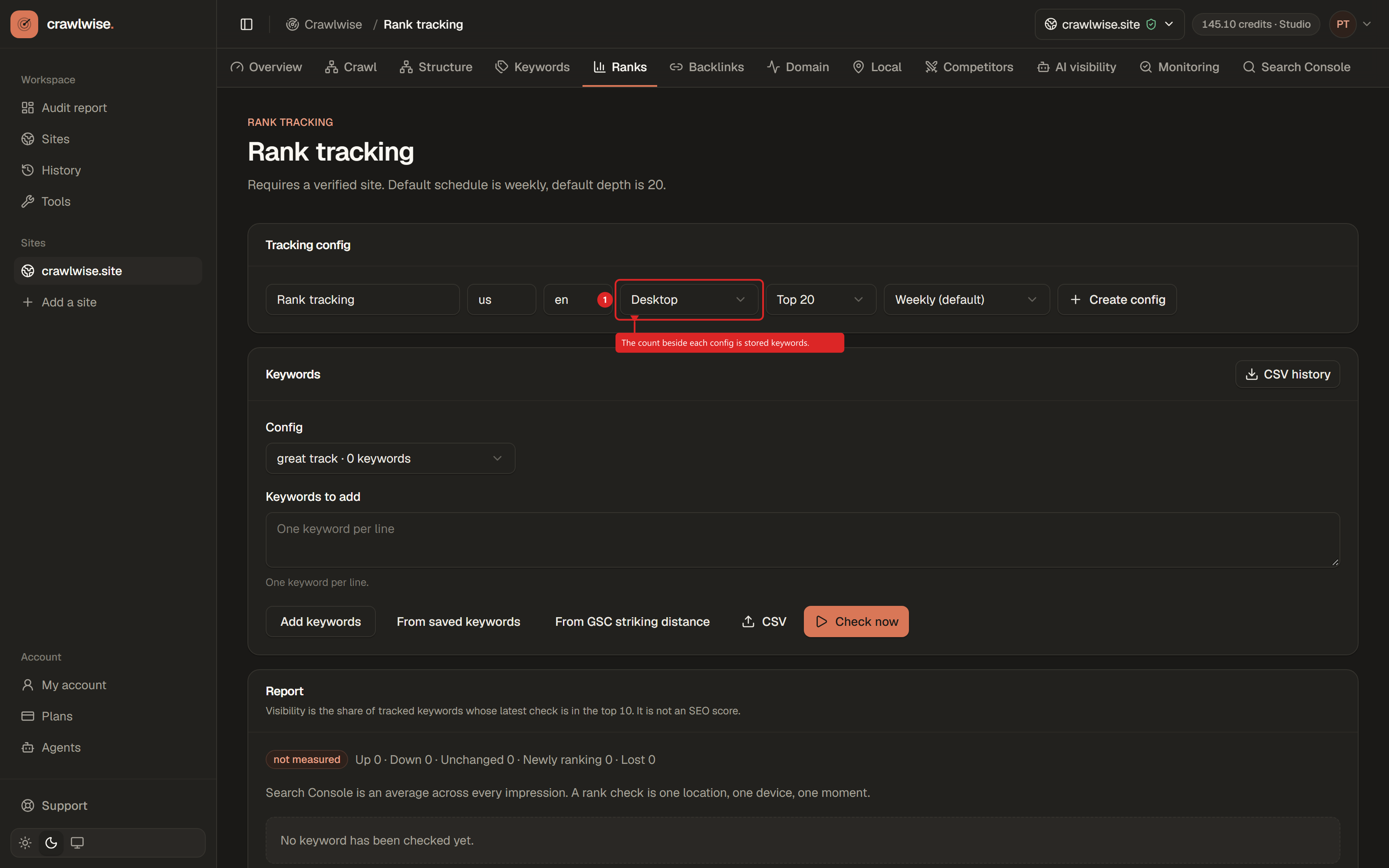Select crawlwise.site in the Sites list
This screenshot has width=1389, height=868.
(108, 271)
